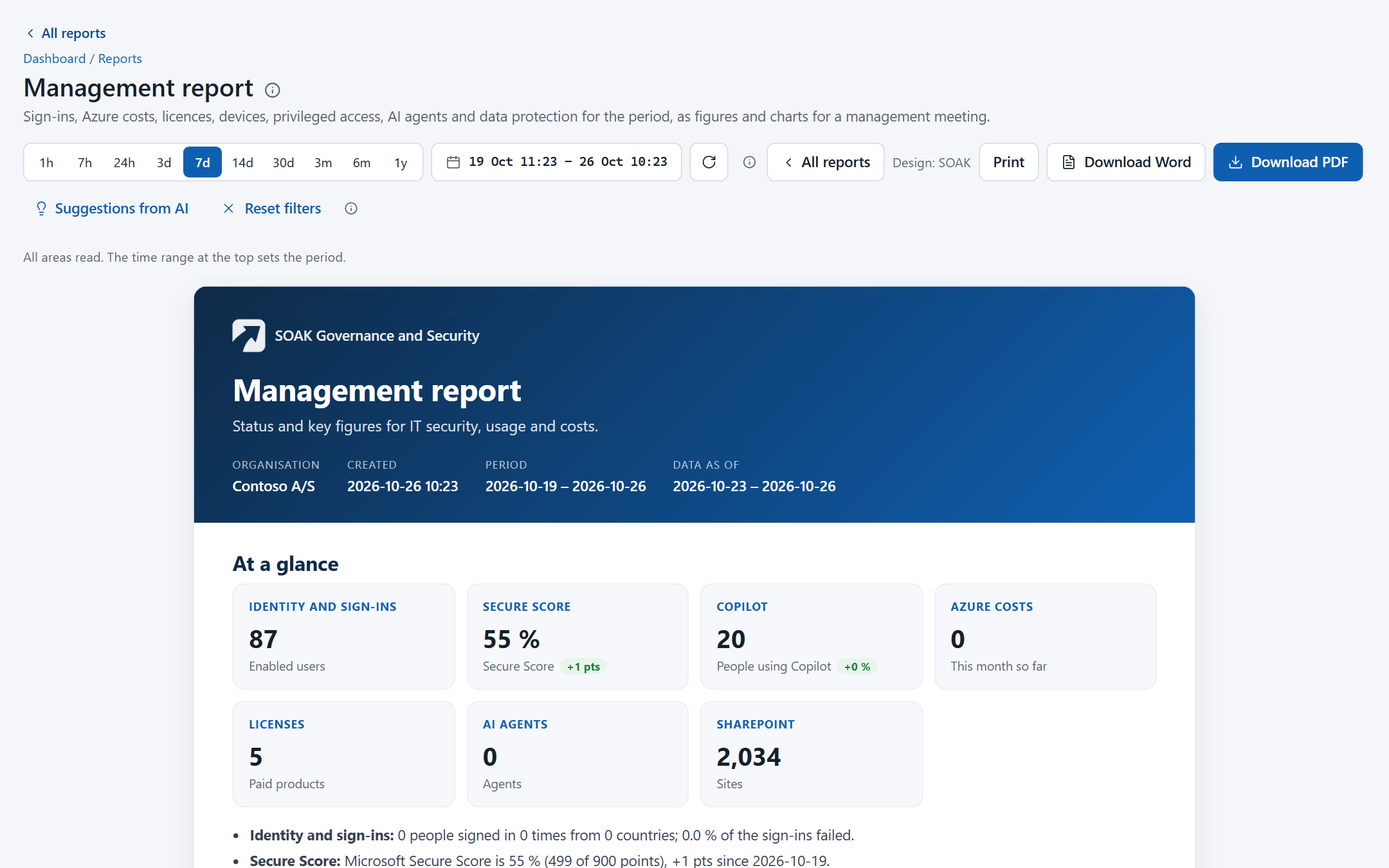Screen dimensions: 1389x868
Task: Click the SOAK arrow logo in report header
Action: tap(249, 336)
